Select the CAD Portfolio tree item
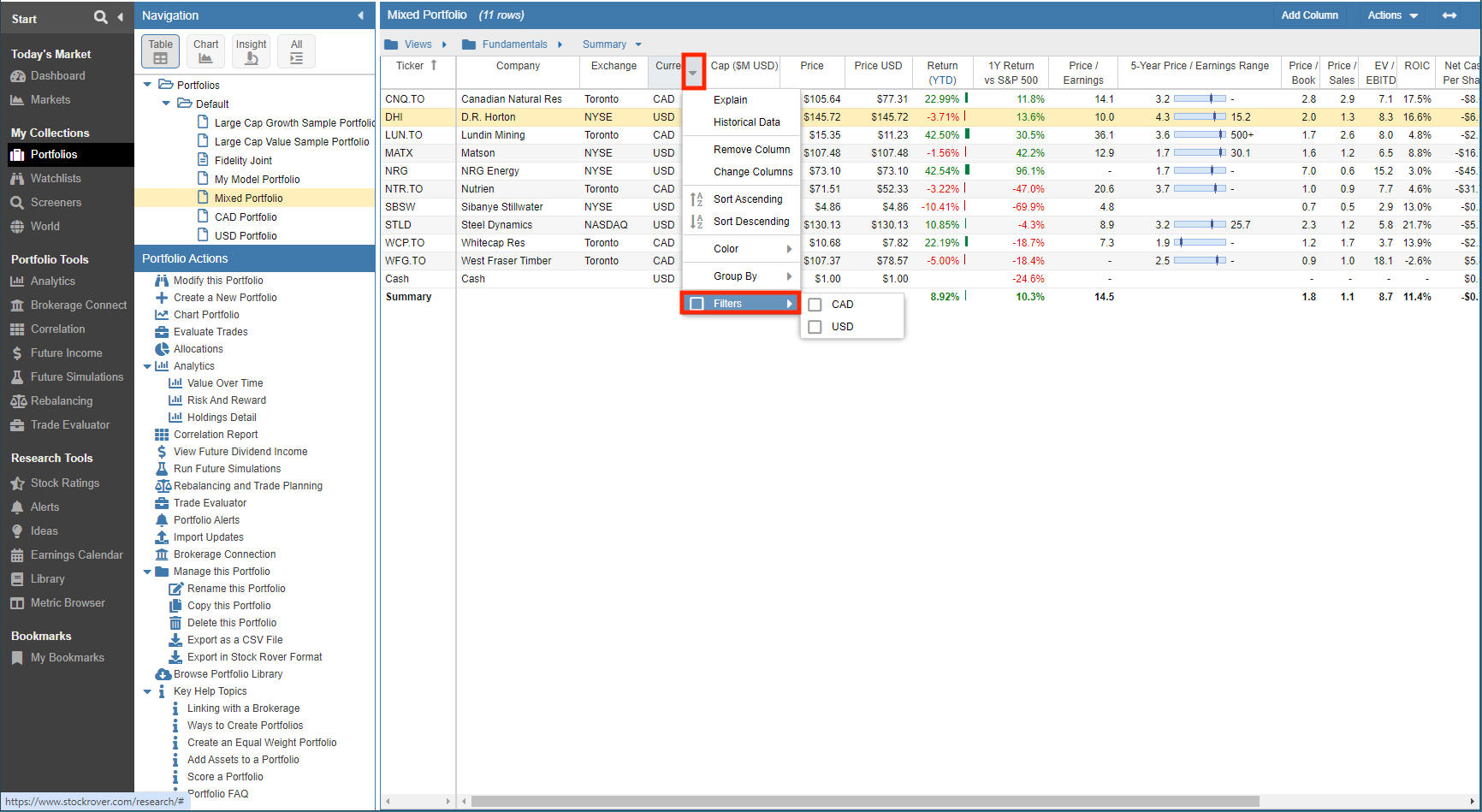Image resolution: width=1482 pixels, height=812 pixels. tap(246, 217)
